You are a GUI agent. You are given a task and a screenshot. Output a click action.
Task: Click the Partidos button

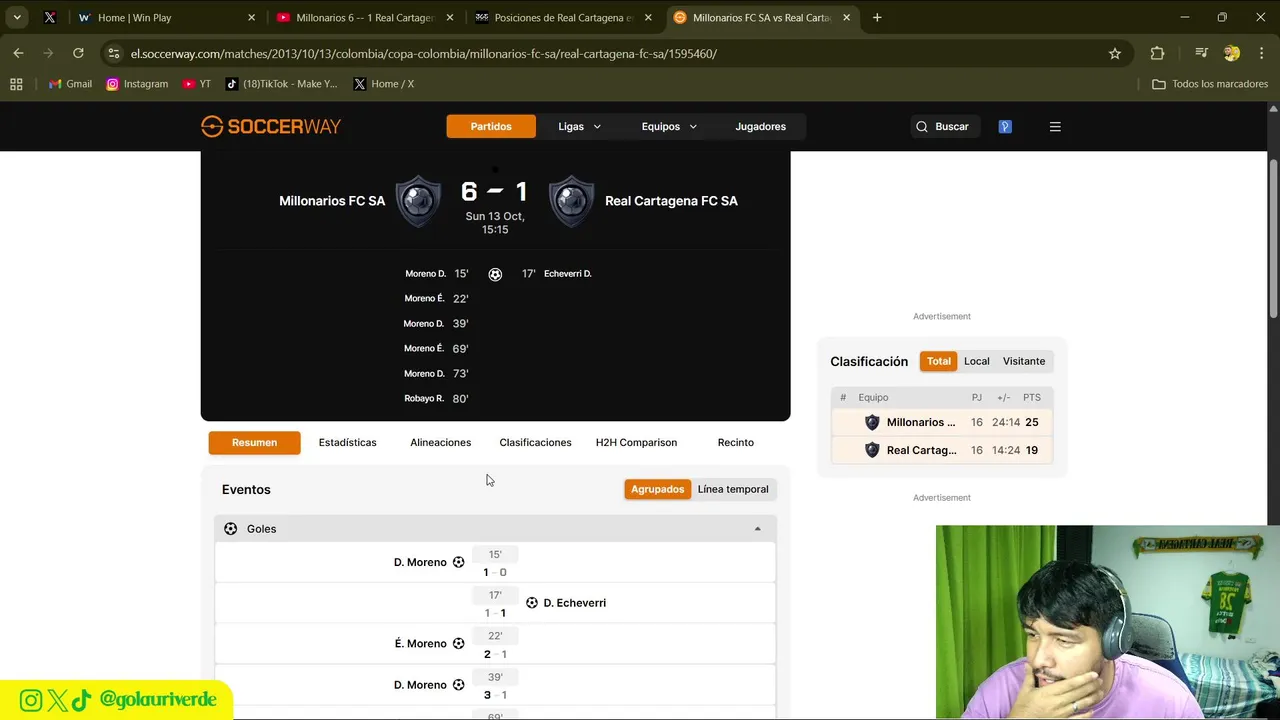pos(491,127)
